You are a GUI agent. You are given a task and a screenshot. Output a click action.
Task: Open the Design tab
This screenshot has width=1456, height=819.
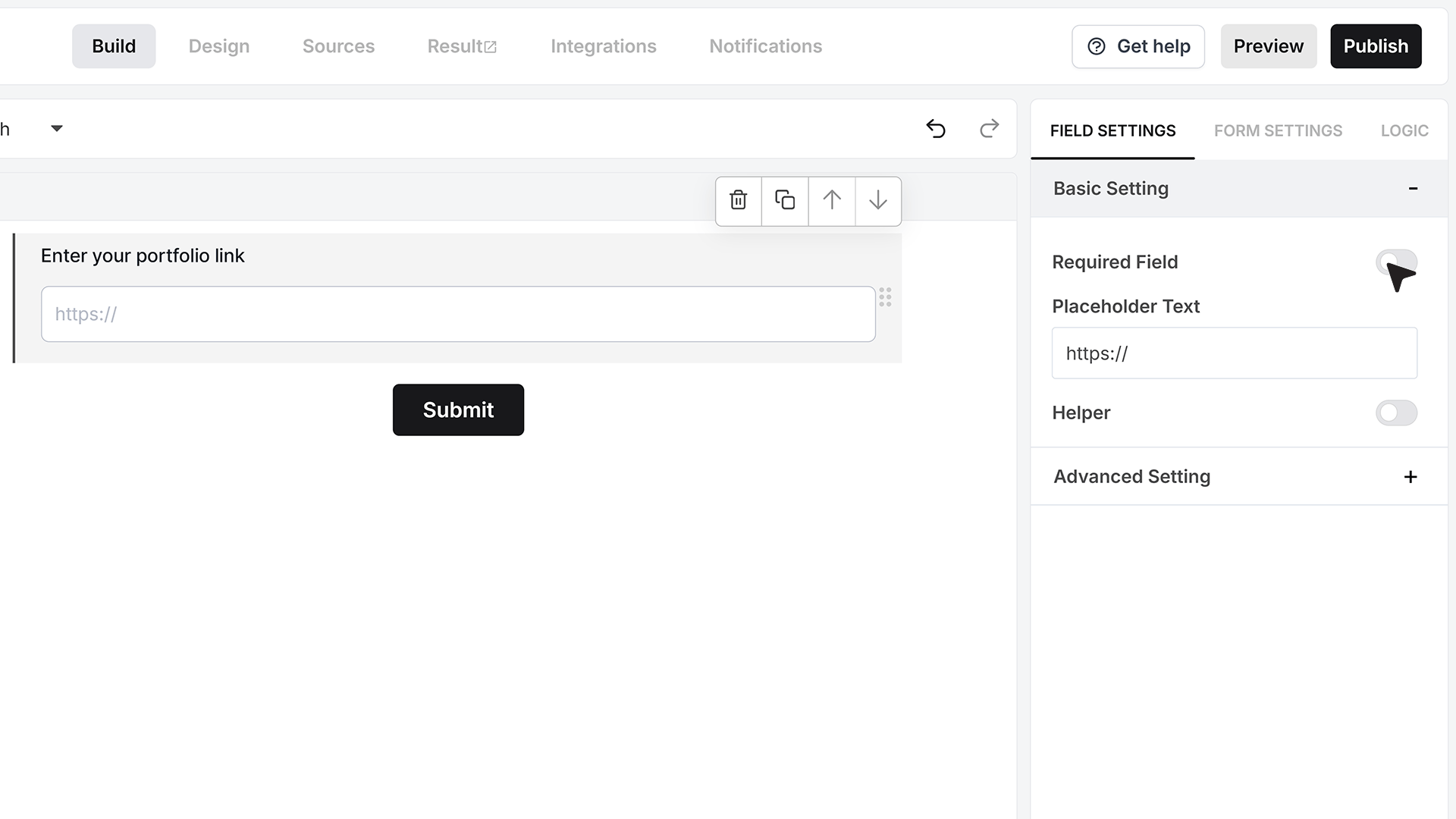pos(219,46)
